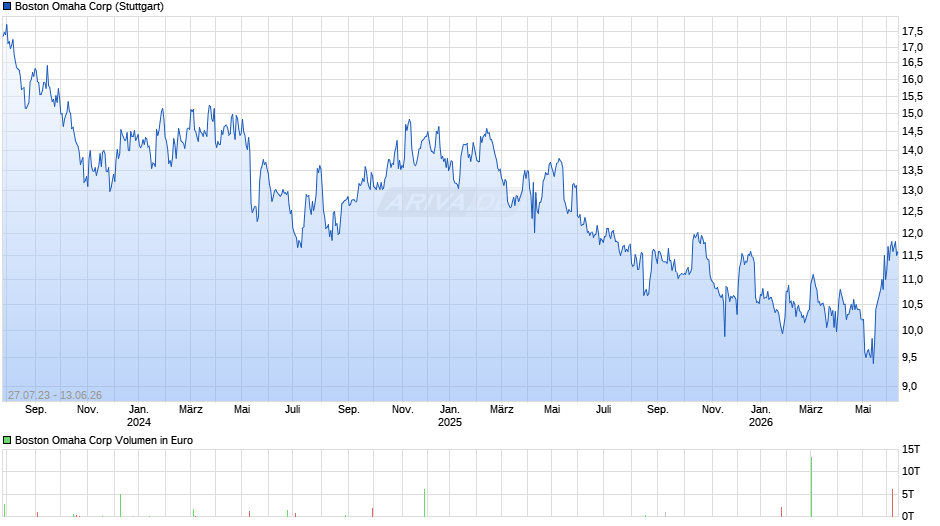Click the 11,0 price axis label

(x=912, y=279)
